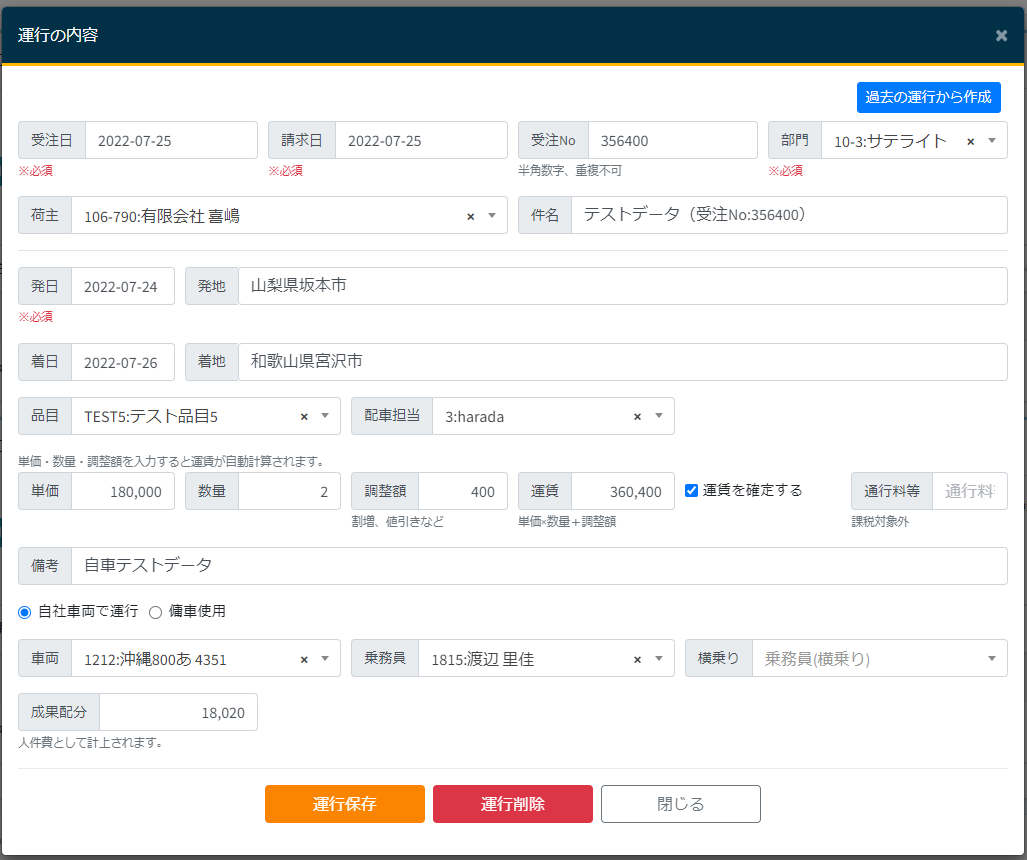This screenshot has width=1027, height=860.
Task: Click the 受注日 date input field
Action: pyautogui.click(x=170, y=140)
